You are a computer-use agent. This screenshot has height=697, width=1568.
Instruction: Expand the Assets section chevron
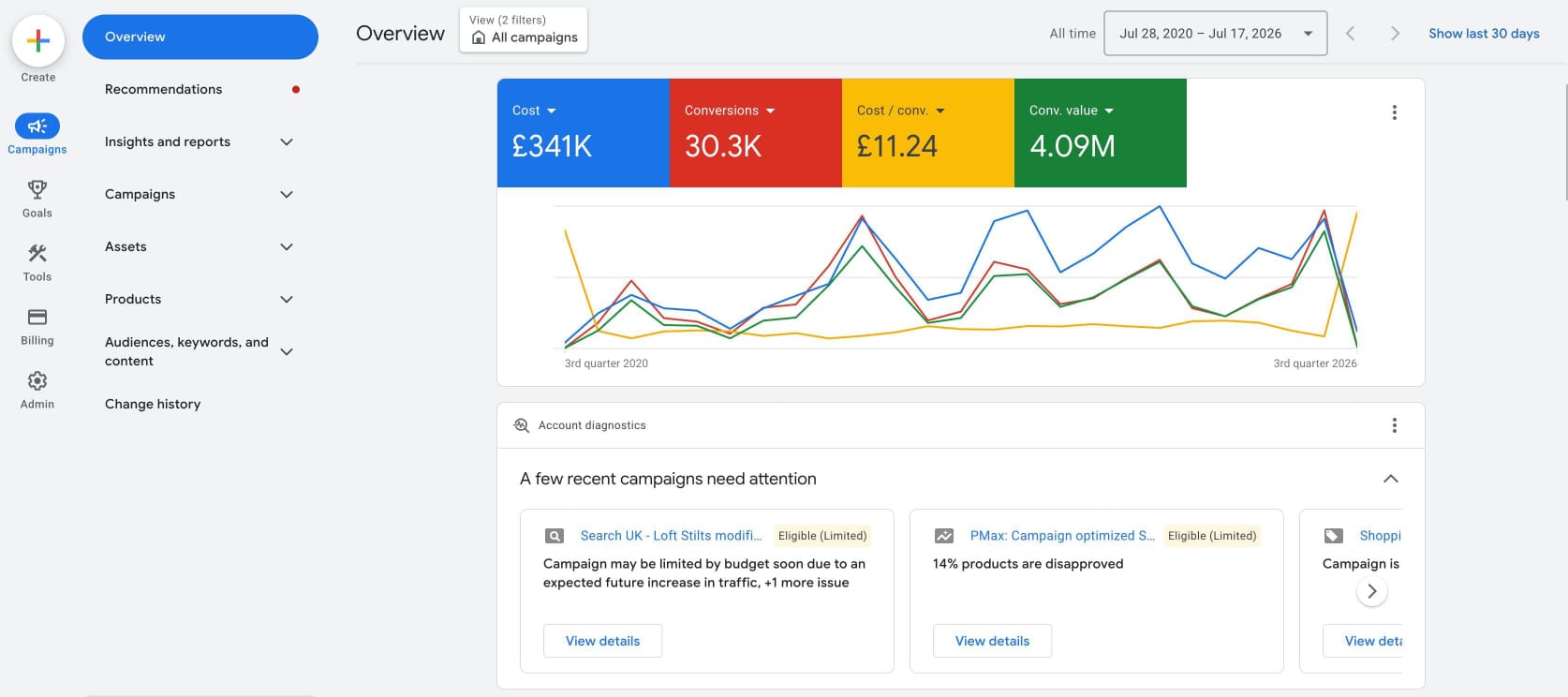click(x=287, y=247)
